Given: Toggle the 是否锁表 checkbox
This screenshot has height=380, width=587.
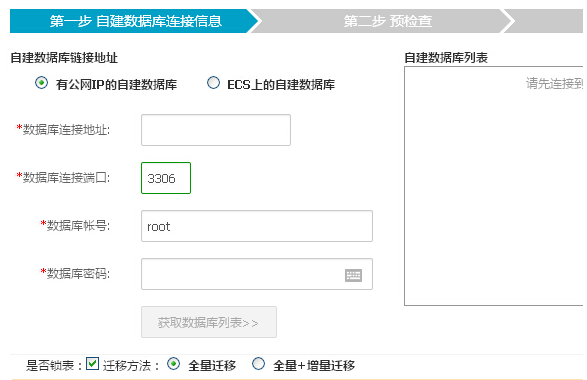Looking at the screenshot, I should click(92, 364).
